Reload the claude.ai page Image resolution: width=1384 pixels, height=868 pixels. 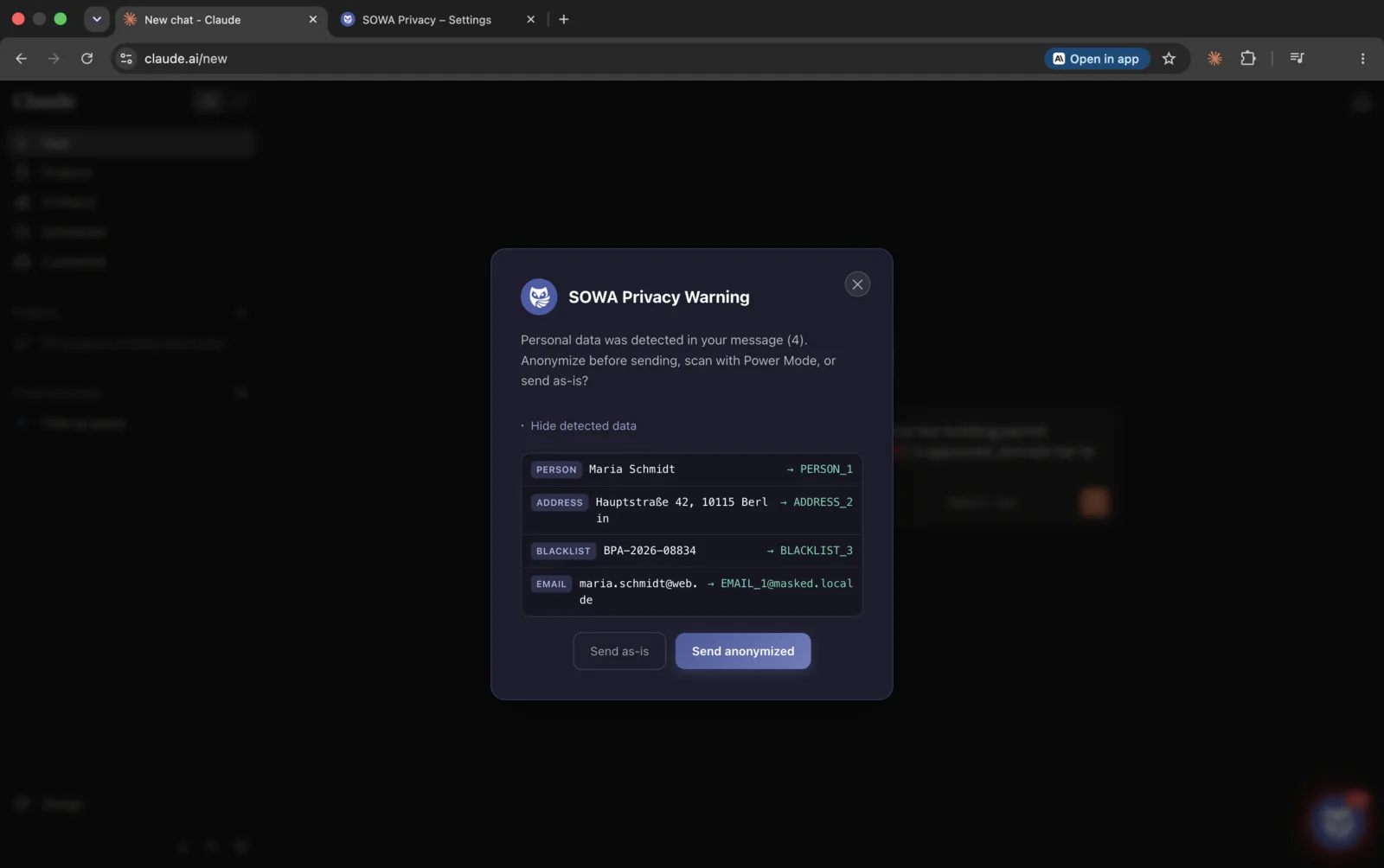87,59
